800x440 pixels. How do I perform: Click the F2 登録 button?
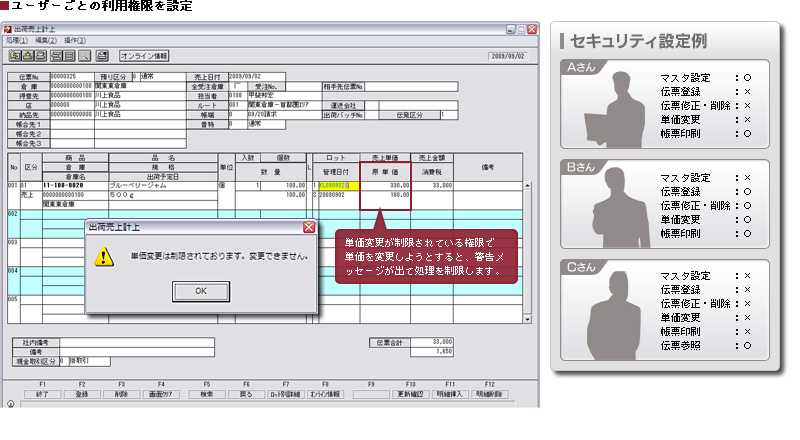[82, 395]
